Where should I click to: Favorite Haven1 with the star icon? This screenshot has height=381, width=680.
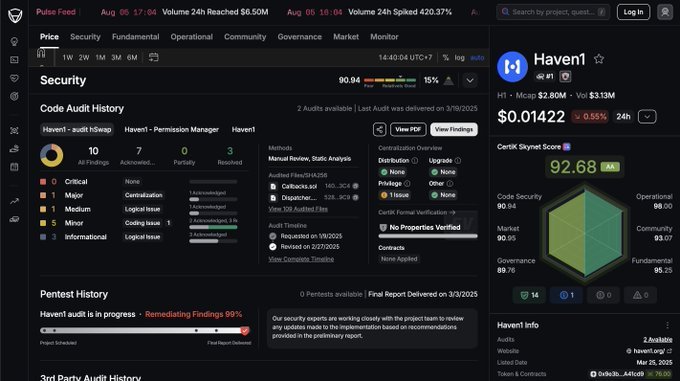point(599,59)
